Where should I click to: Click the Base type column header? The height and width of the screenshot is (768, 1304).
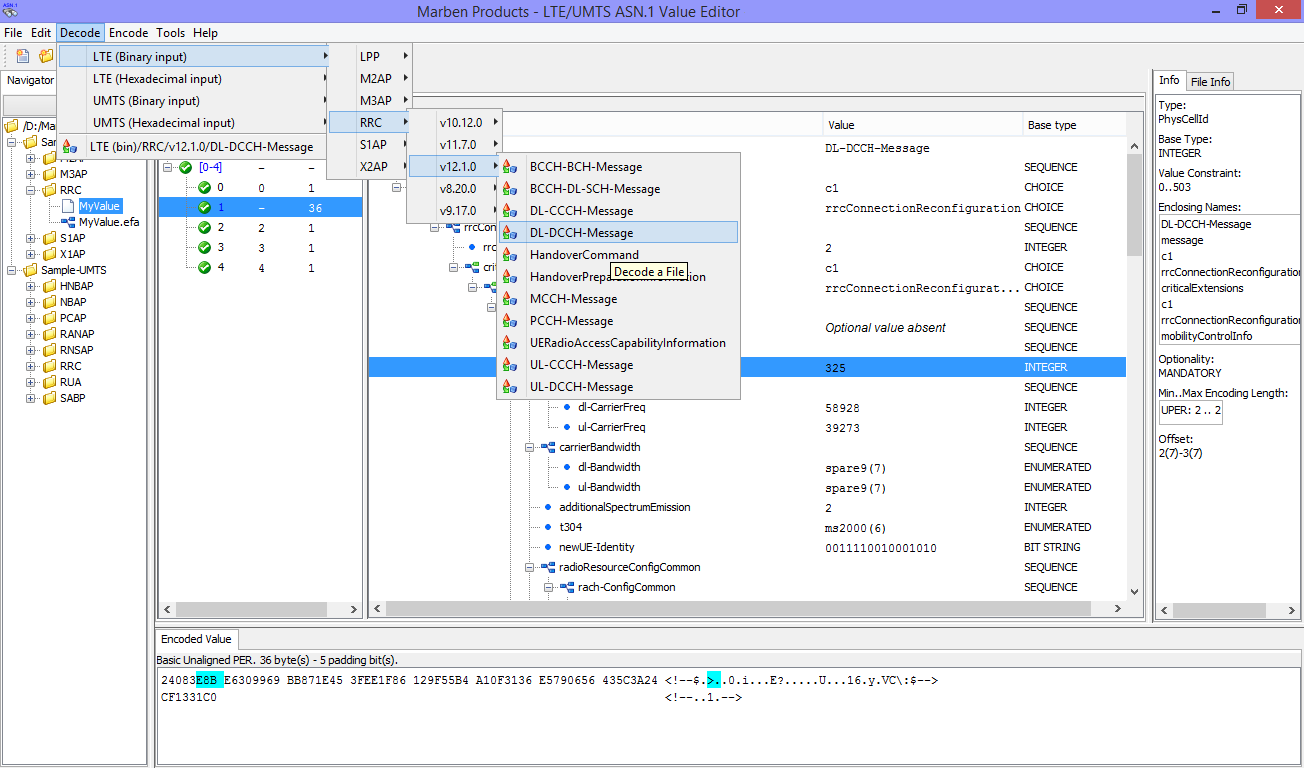(1075, 125)
